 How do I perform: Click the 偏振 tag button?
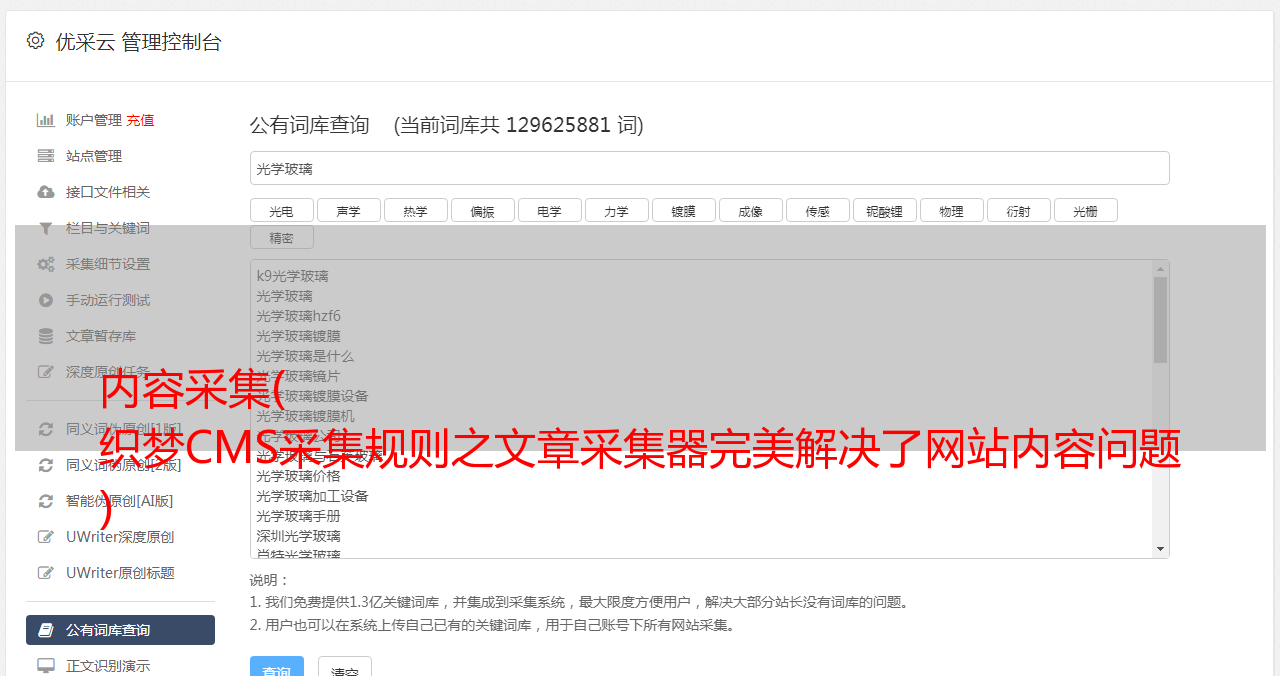(x=482, y=210)
